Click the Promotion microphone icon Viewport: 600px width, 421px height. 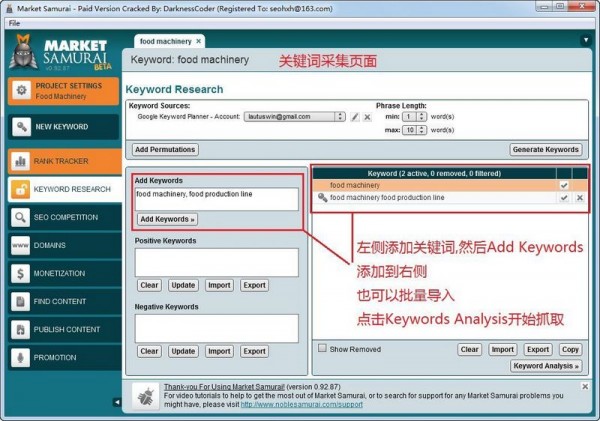click(x=21, y=357)
